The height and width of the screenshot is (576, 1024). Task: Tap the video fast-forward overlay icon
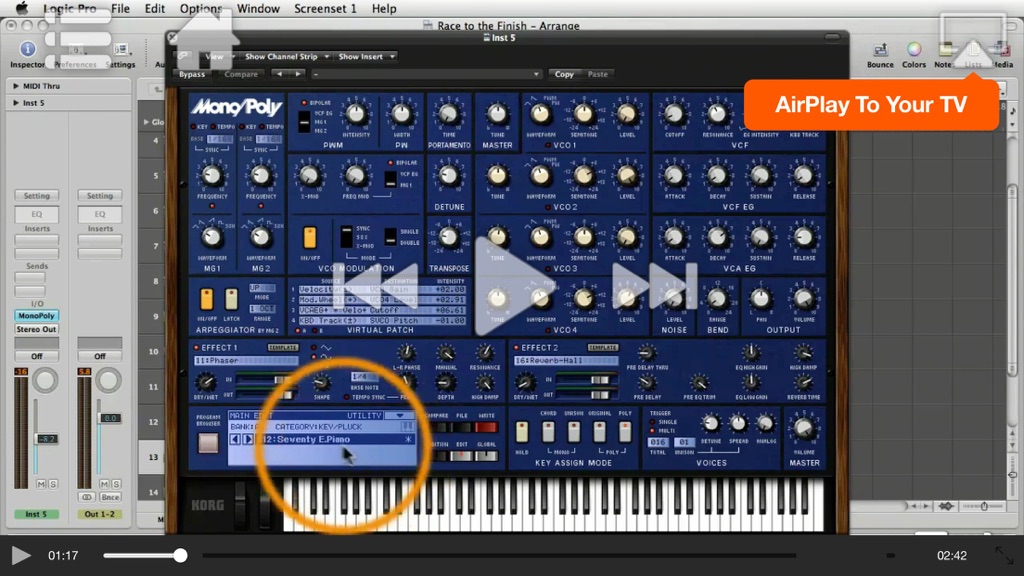654,287
